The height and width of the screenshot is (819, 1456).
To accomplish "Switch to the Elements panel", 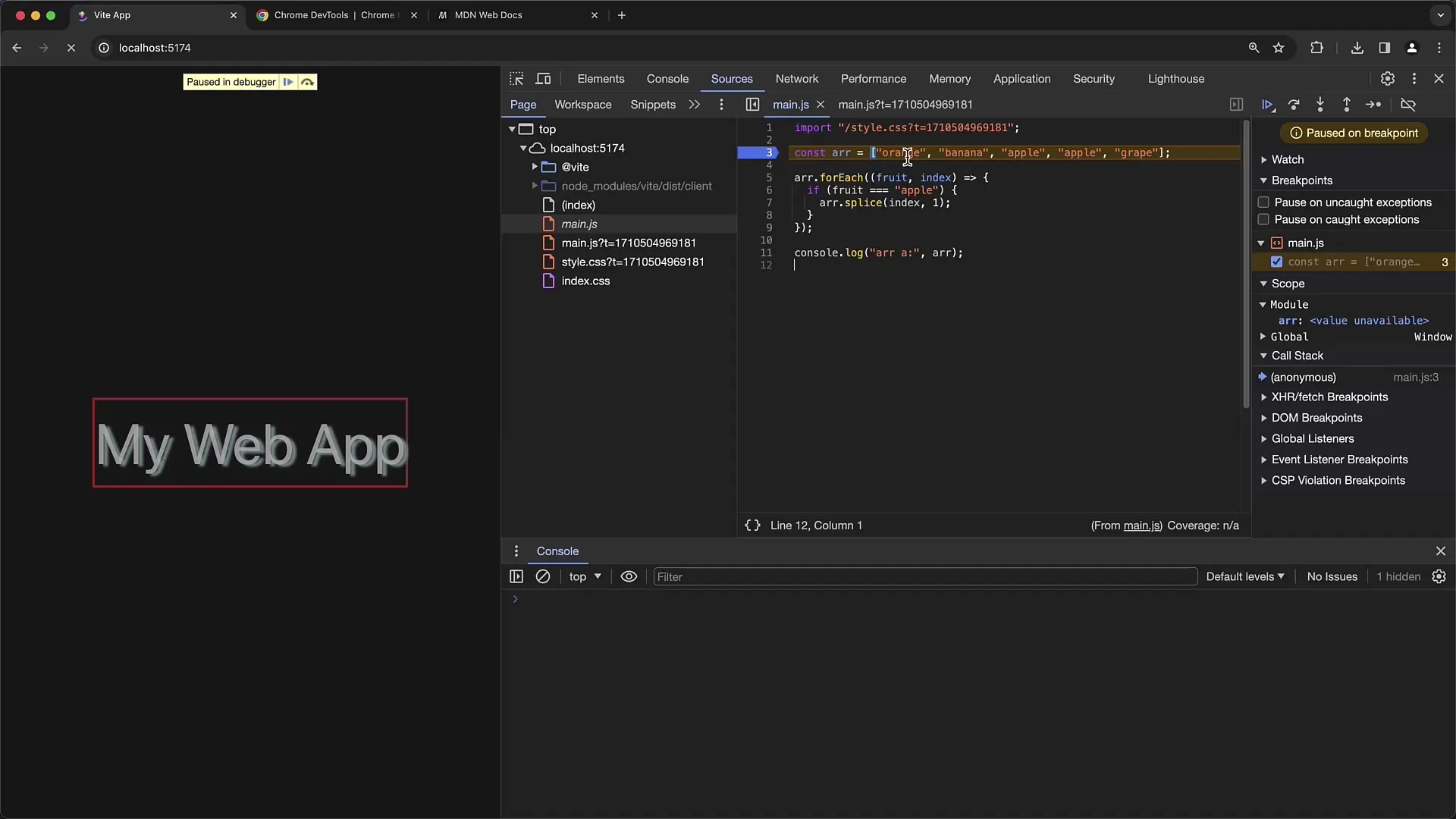I will tap(601, 79).
